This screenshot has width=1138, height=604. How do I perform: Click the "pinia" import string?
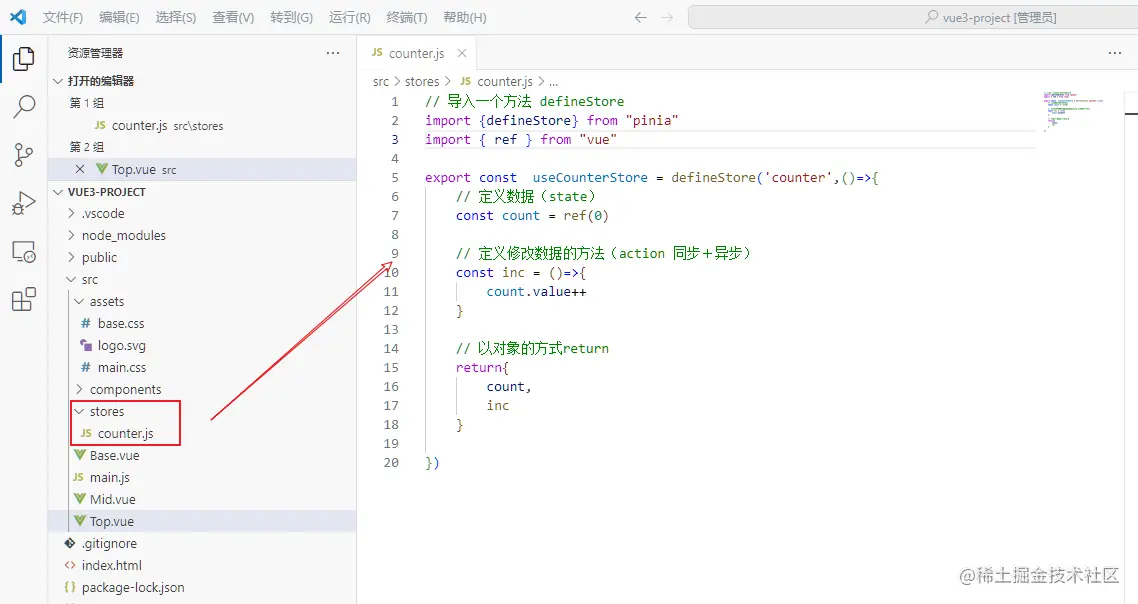[652, 120]
